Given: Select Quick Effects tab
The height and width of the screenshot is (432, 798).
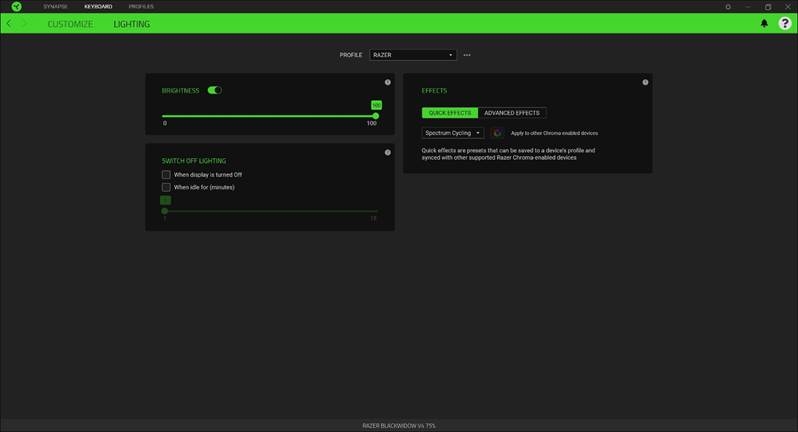Looking at the screenshot, I should point(450,112).
